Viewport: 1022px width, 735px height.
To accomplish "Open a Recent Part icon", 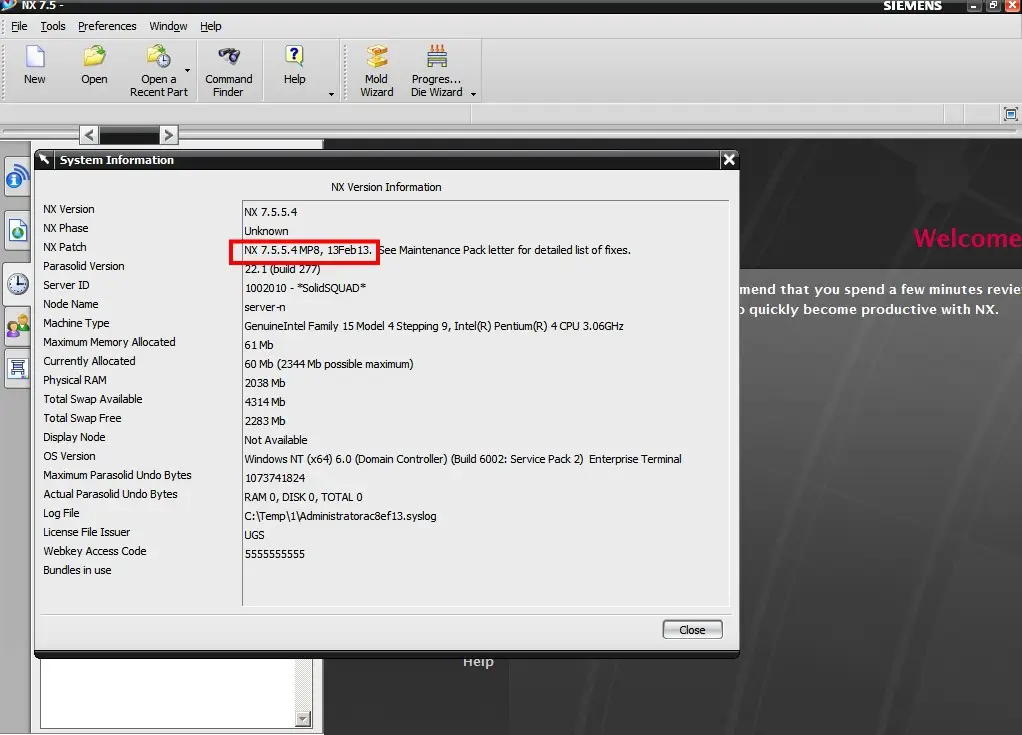I will point(158,57).
